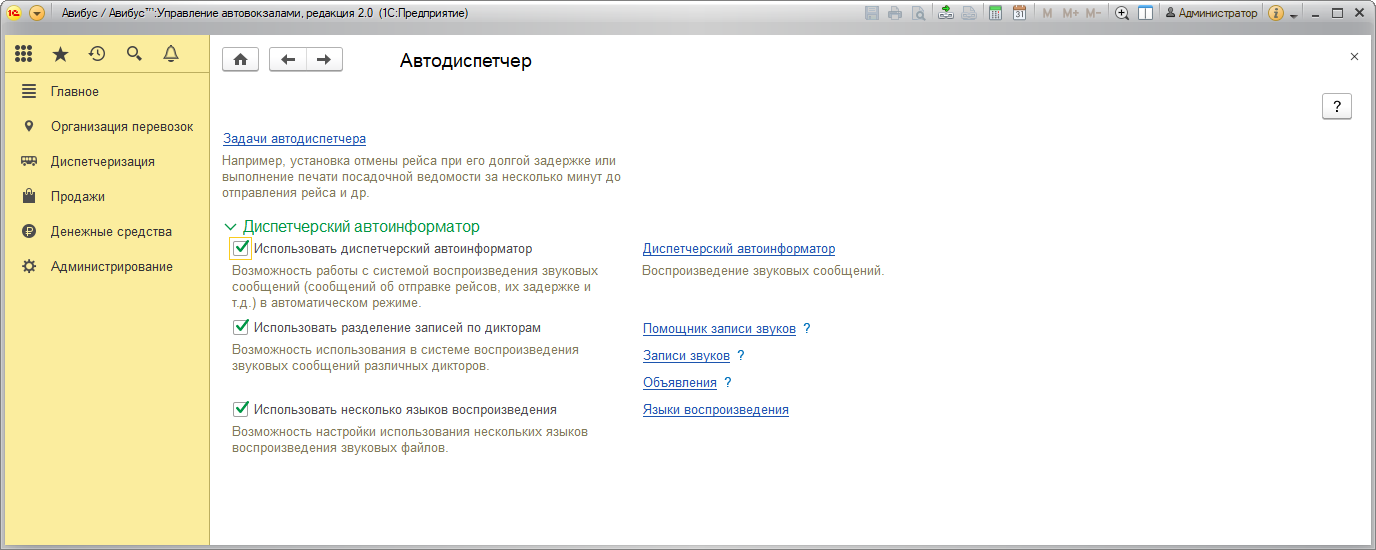
Task: Open the sections menu grid icon
Action: [24, 54]
